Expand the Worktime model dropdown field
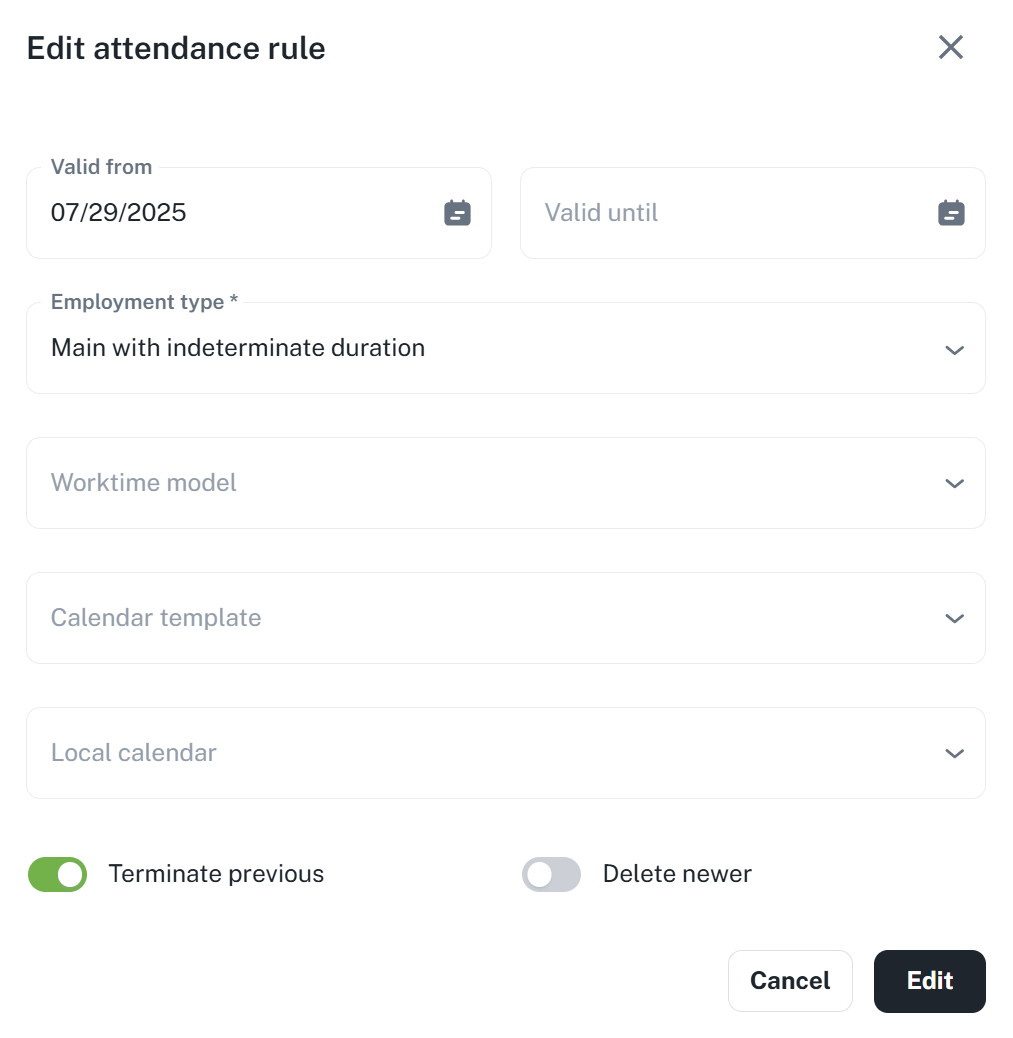The image size is (1013, 1038). 480,483
